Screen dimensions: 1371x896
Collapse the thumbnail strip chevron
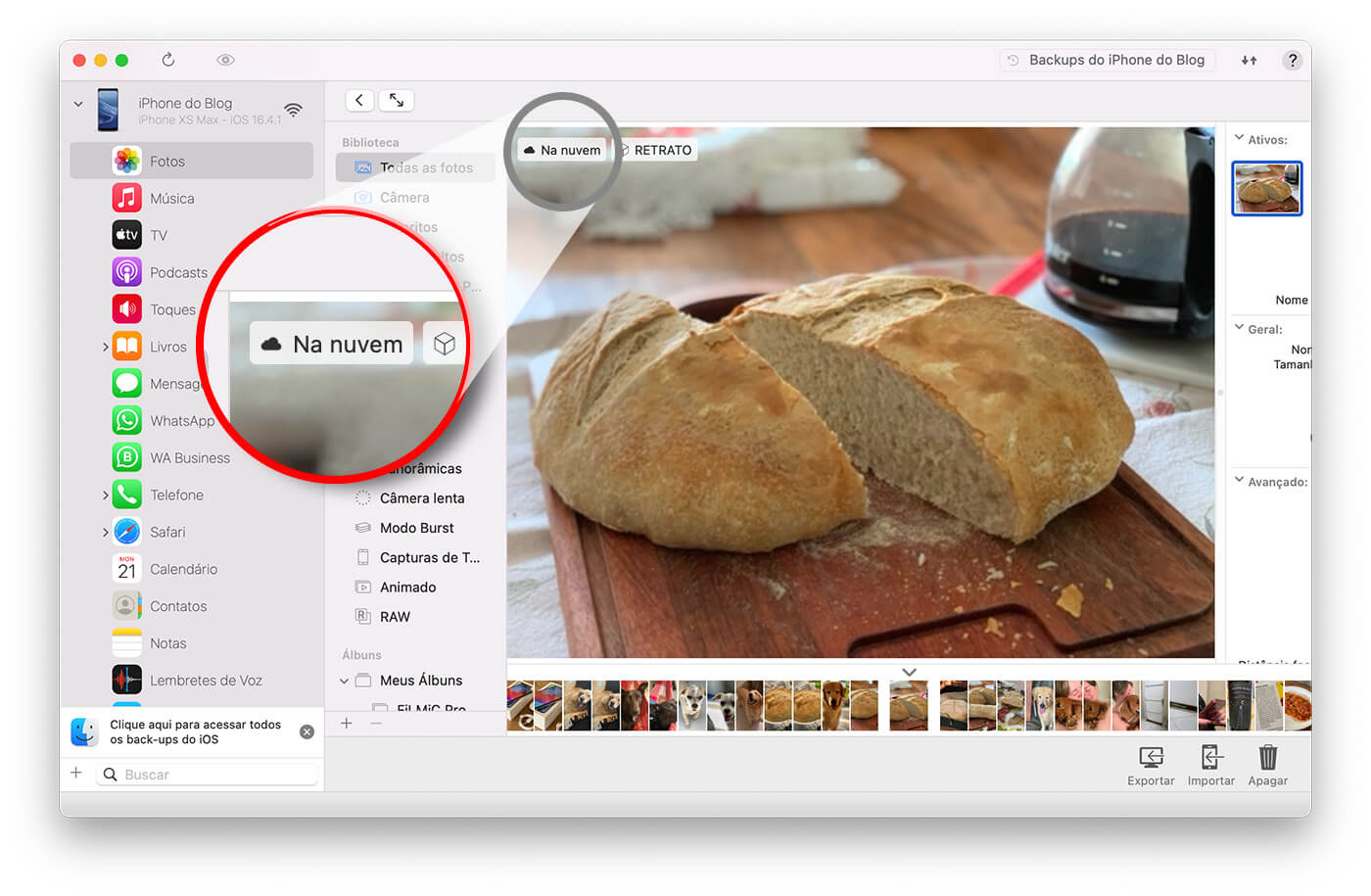(x=909, y=672)
